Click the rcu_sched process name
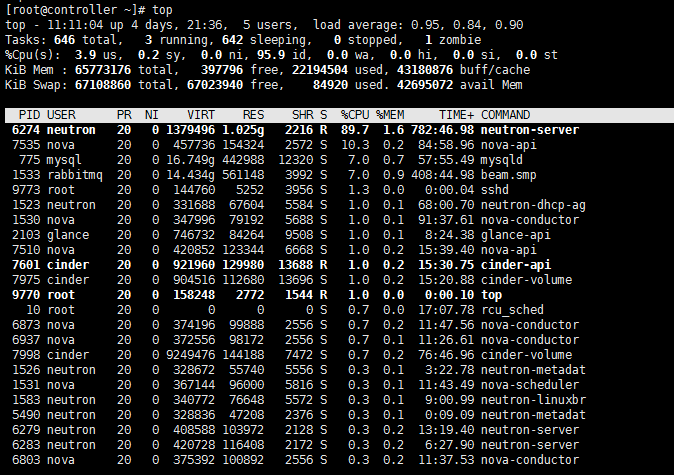Viewport: 674px width, 475px height. click(513, 309)
